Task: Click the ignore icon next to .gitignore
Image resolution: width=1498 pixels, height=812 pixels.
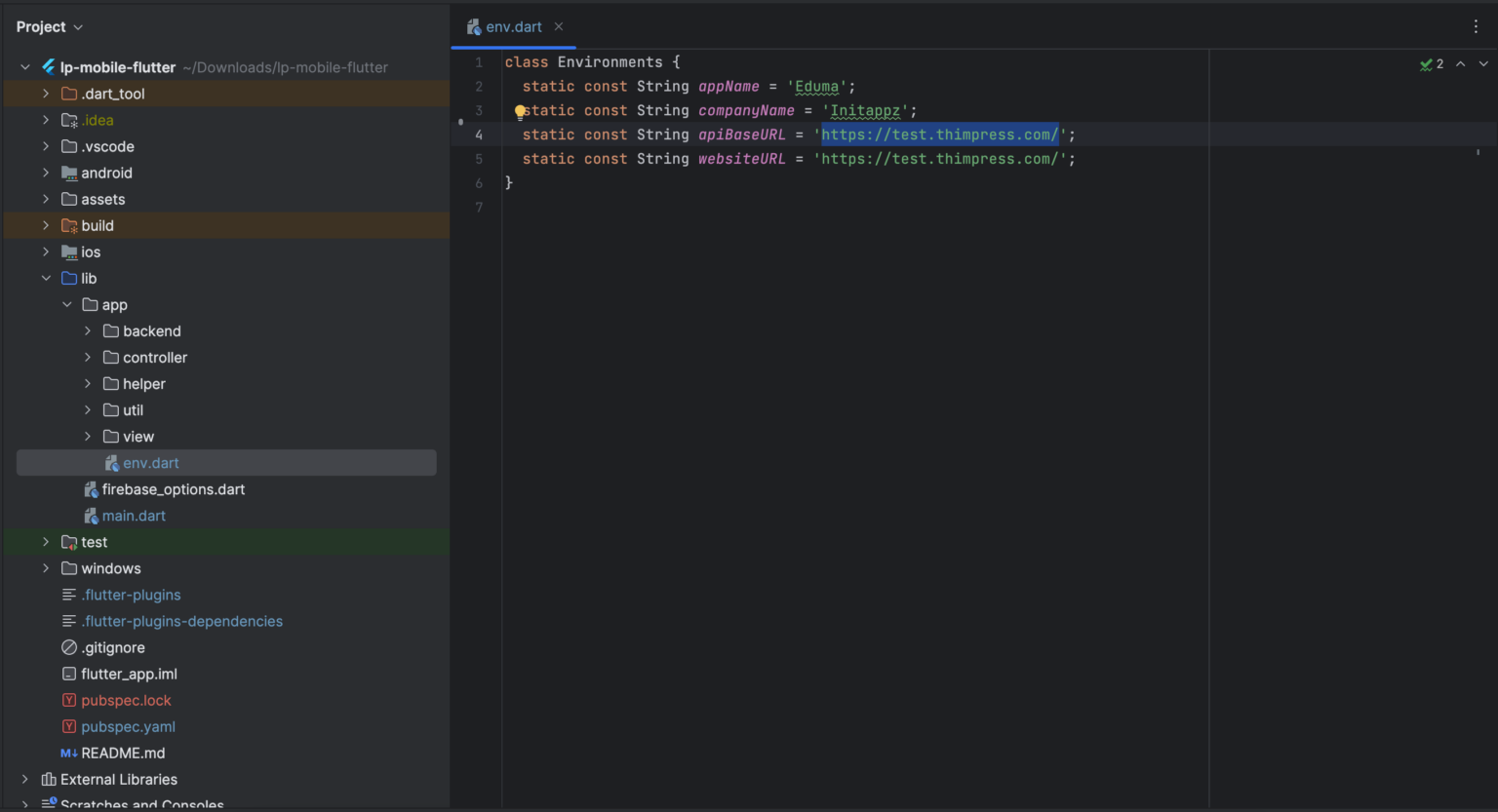Action: tap(67, 646)
